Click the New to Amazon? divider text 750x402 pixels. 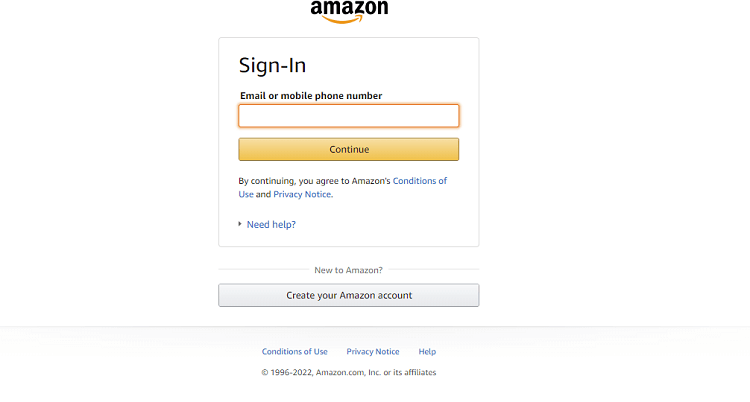(348, 270)
